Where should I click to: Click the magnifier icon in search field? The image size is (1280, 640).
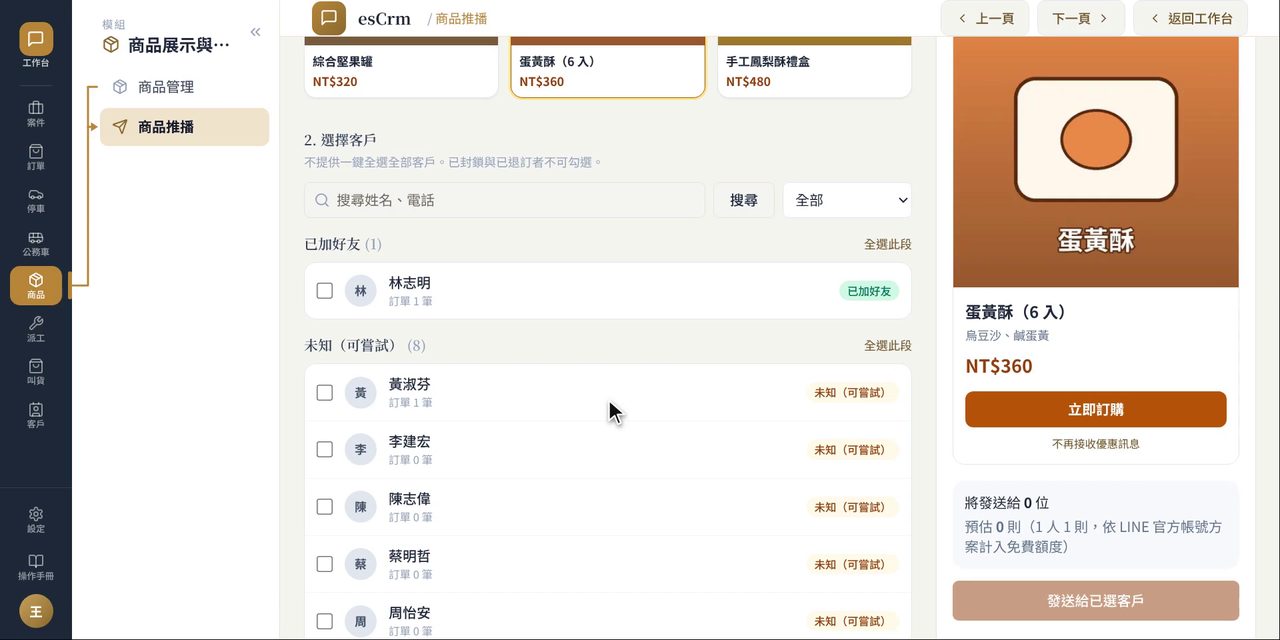pos(322,200)
